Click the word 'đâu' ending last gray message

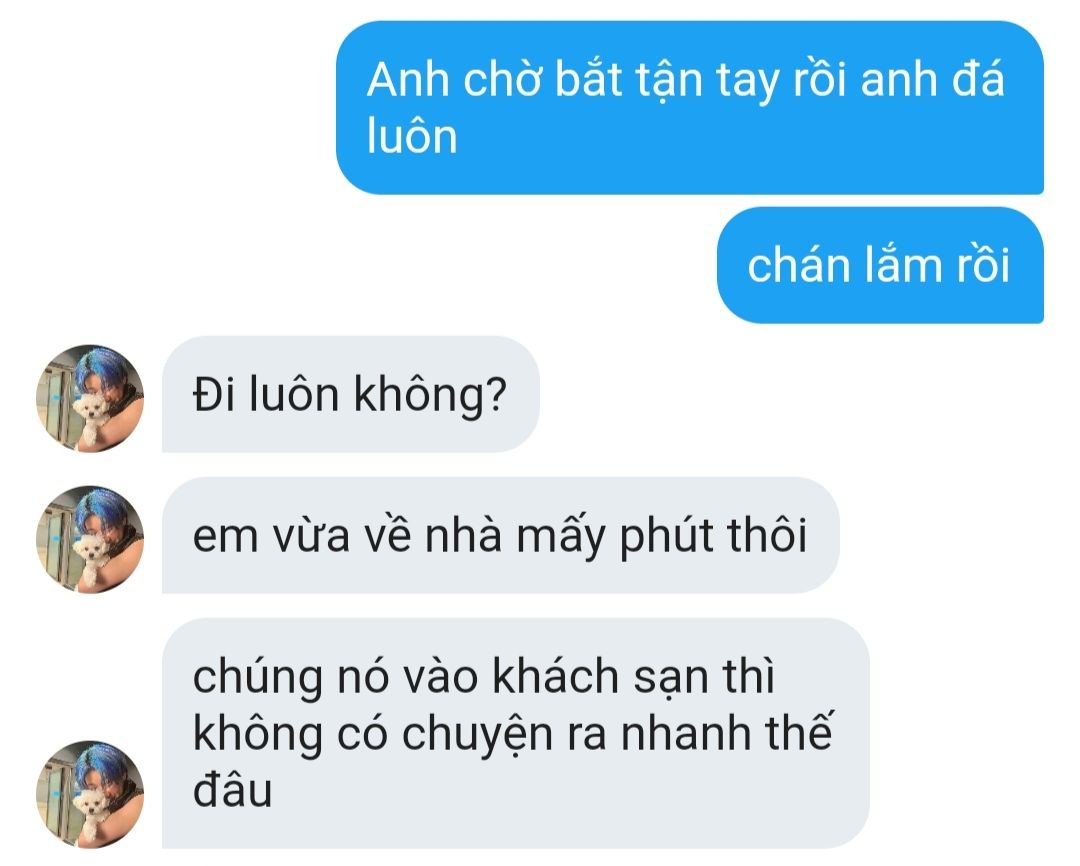[233, 790]
